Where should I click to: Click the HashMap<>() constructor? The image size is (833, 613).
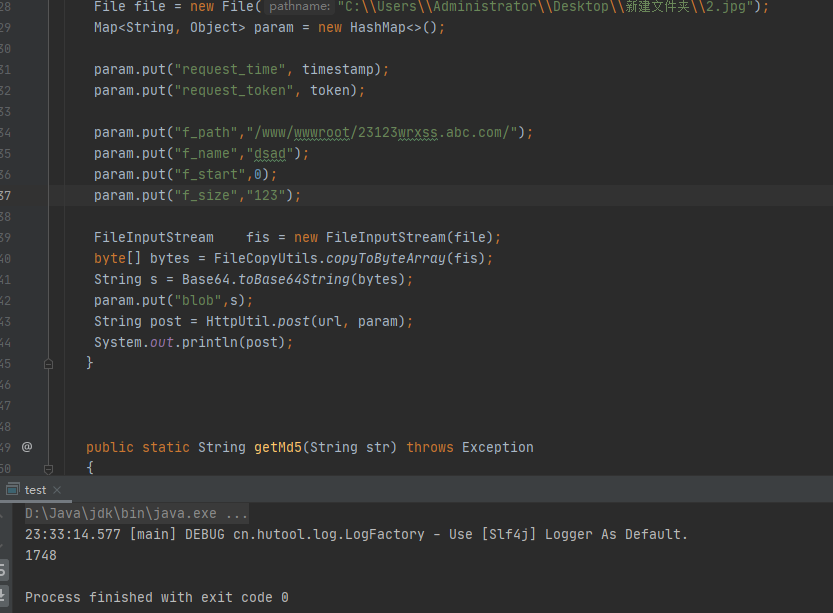394,28
